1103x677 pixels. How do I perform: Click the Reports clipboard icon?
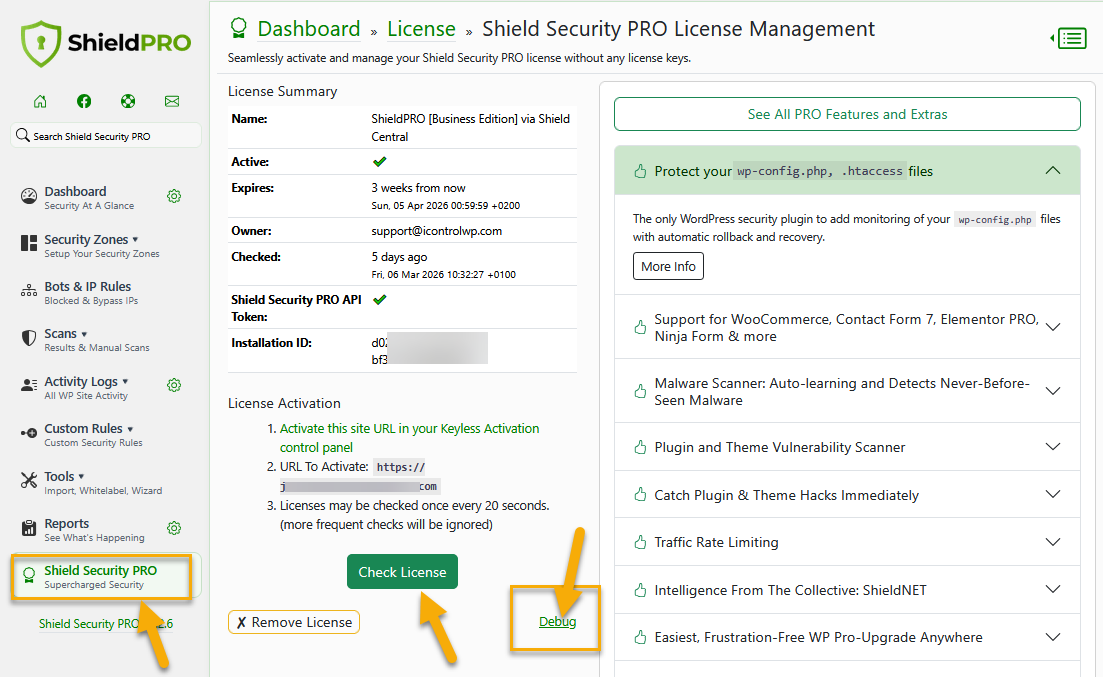pos(29,528)
